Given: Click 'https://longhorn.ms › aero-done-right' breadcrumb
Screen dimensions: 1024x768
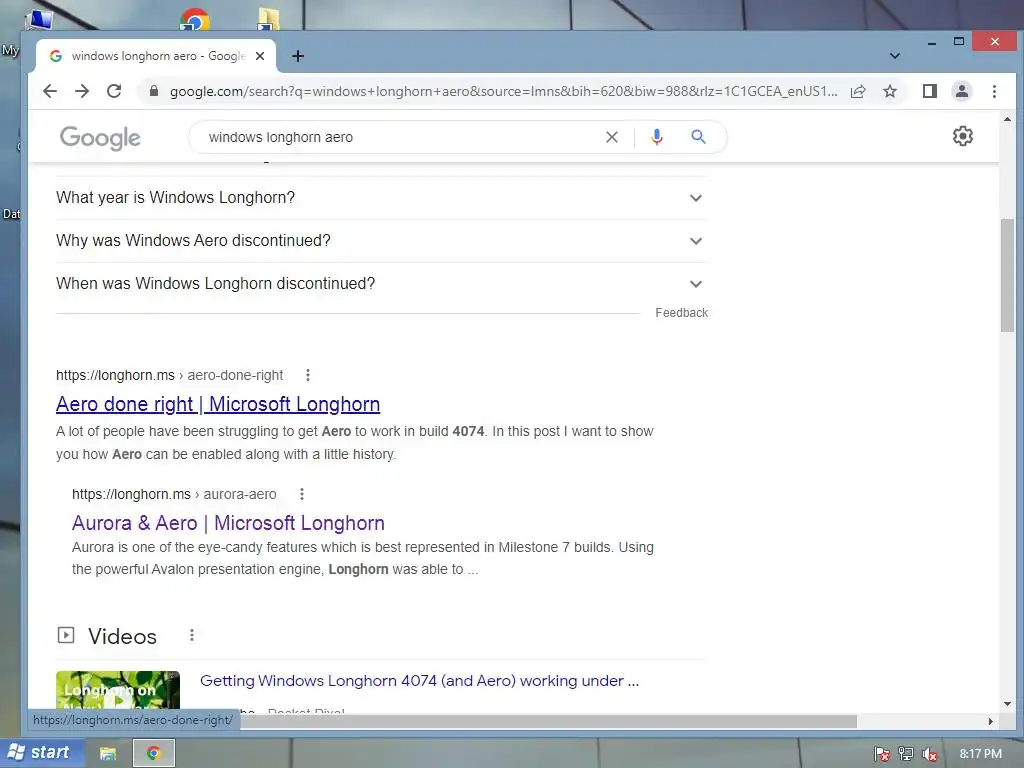Looking at the screenshot, I should pyautogui.click(x=169, y=375).
